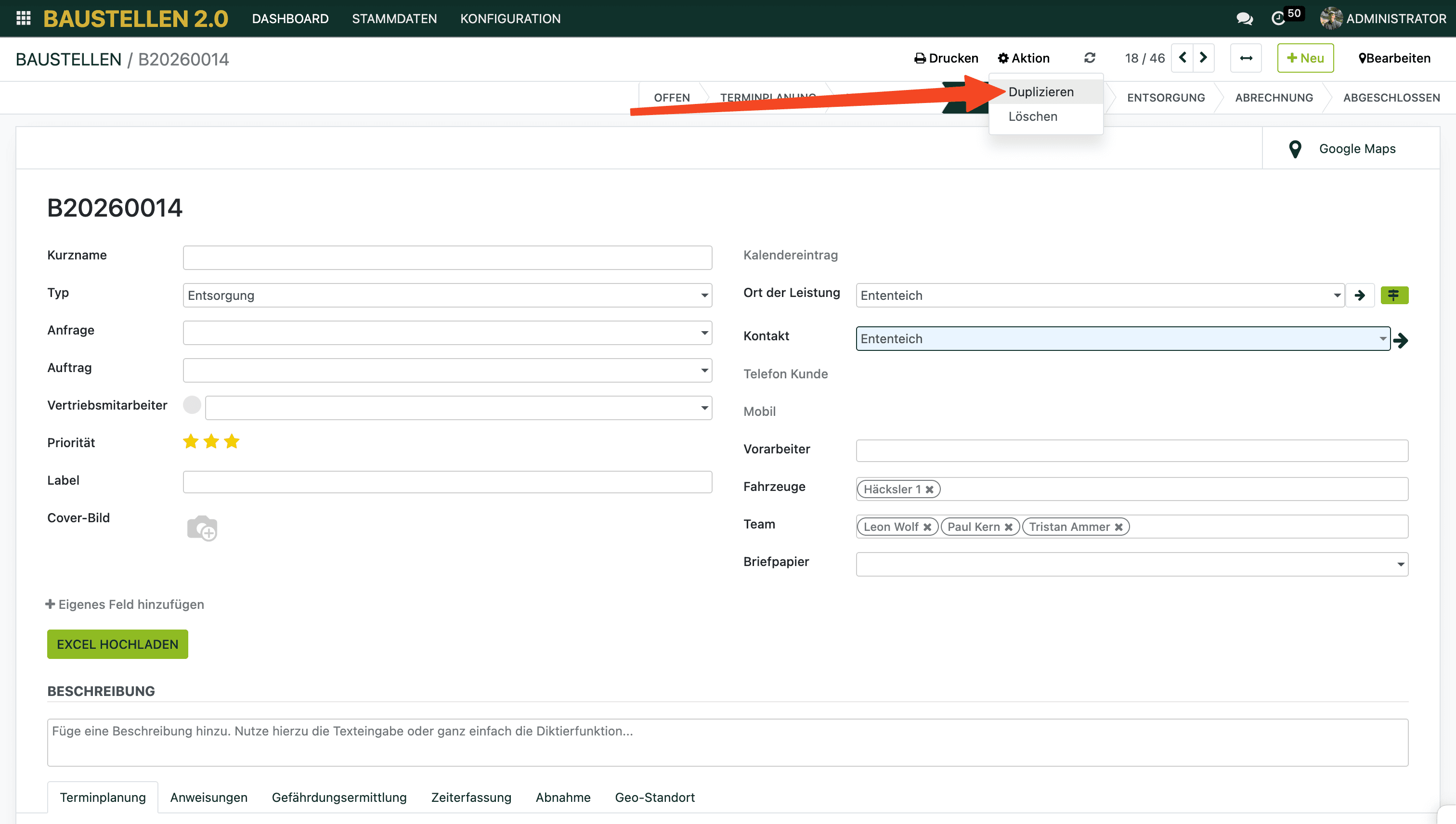Screen dimensions: 1456x824
Task: Set priority to the third star
Action: pyautogui.click(x=232, y=441)
